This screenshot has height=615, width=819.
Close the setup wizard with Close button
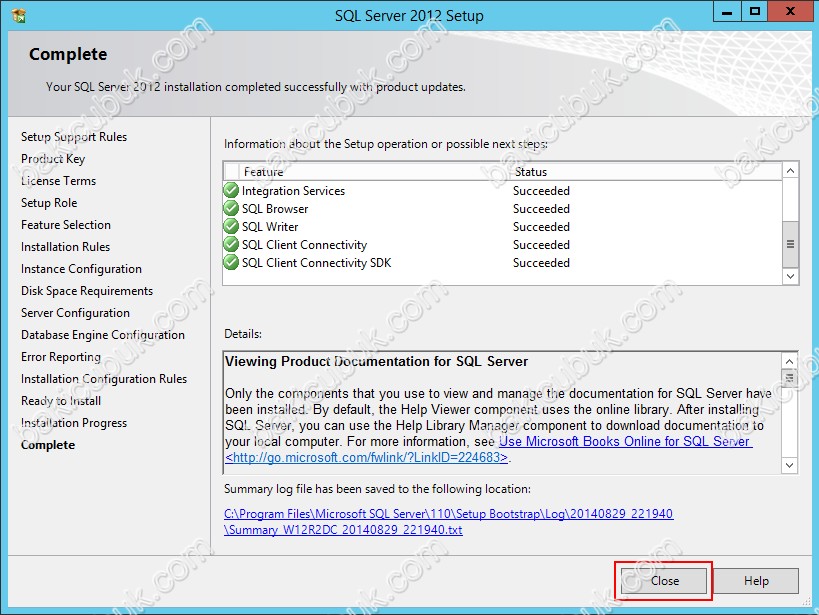pos(664,581)
